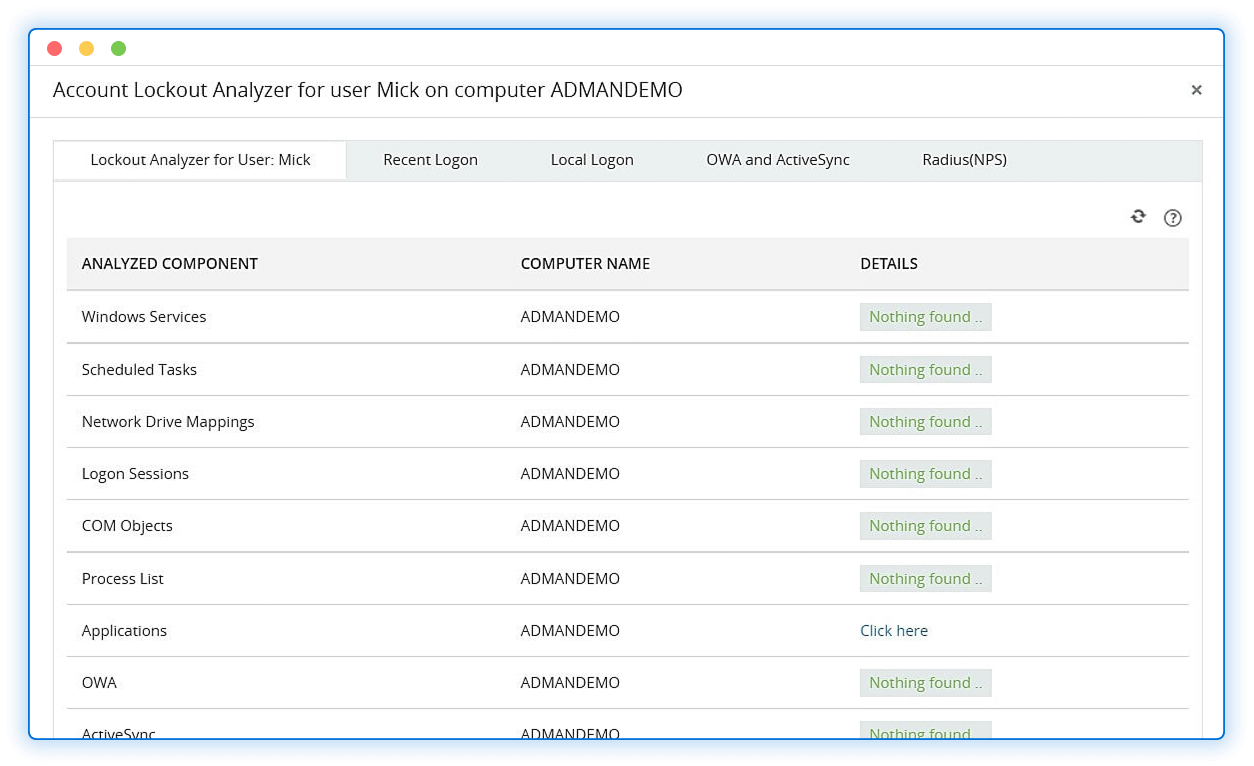Open the help icon next to refresh

(x=1172, y=217)
